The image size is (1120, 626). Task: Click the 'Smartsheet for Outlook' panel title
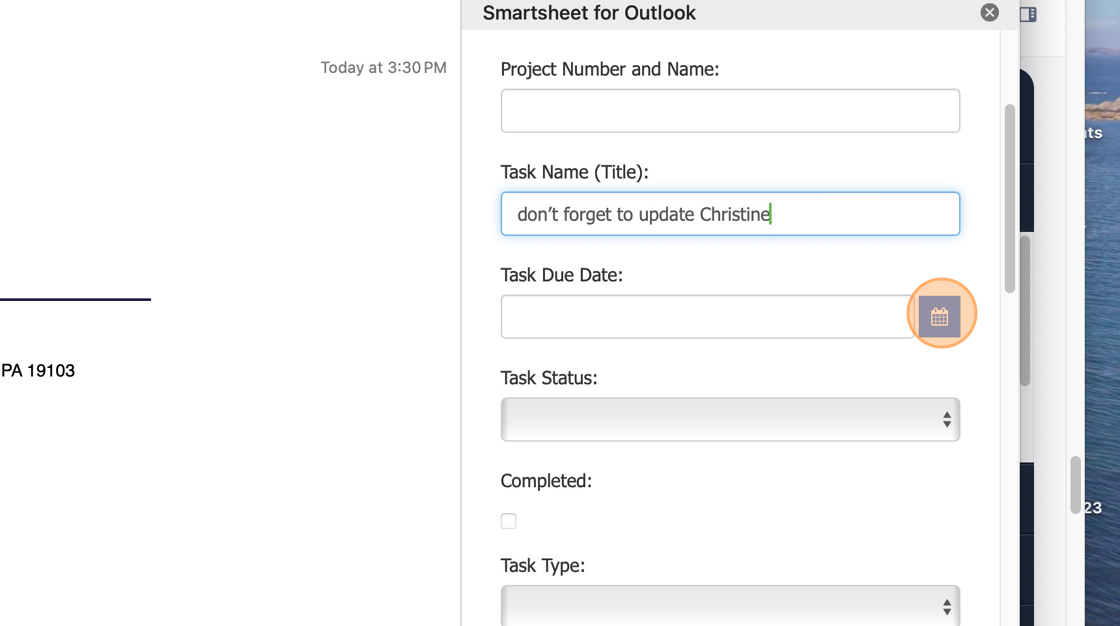tap(589, 13)
